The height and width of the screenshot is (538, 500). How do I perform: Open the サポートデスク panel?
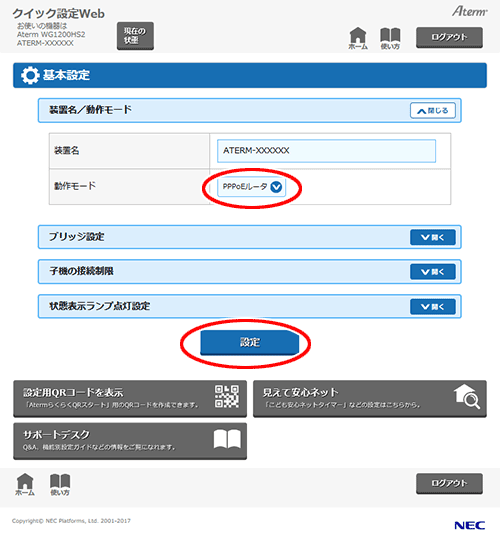pos(130,441)
